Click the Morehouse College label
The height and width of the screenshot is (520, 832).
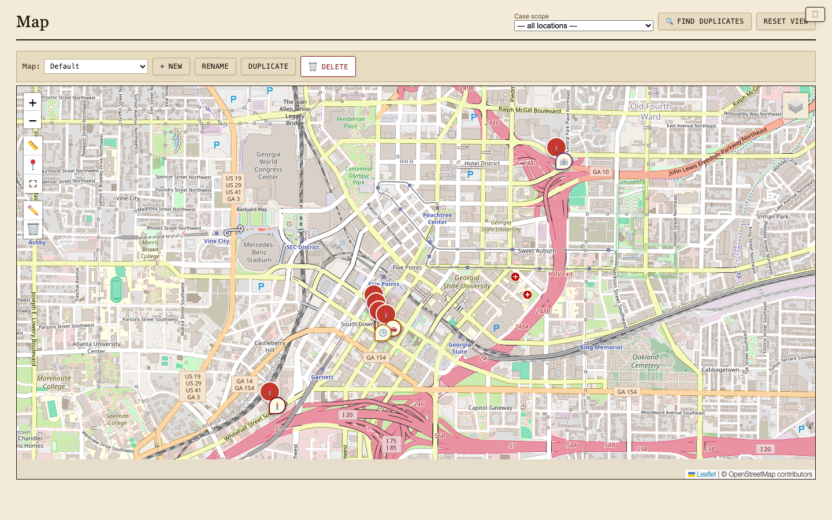pos(54,382)
